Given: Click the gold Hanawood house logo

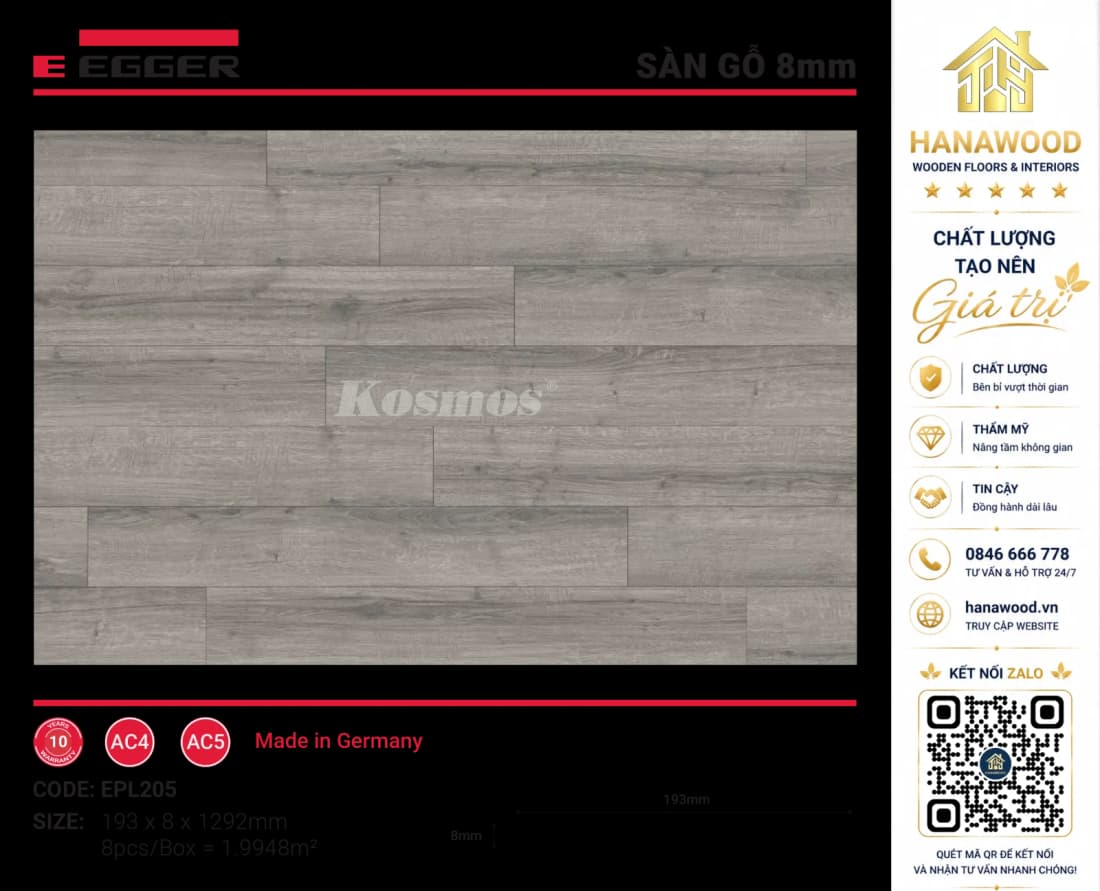Looking at the screenshot, I should pyautogui.click(x=995, y=70).
